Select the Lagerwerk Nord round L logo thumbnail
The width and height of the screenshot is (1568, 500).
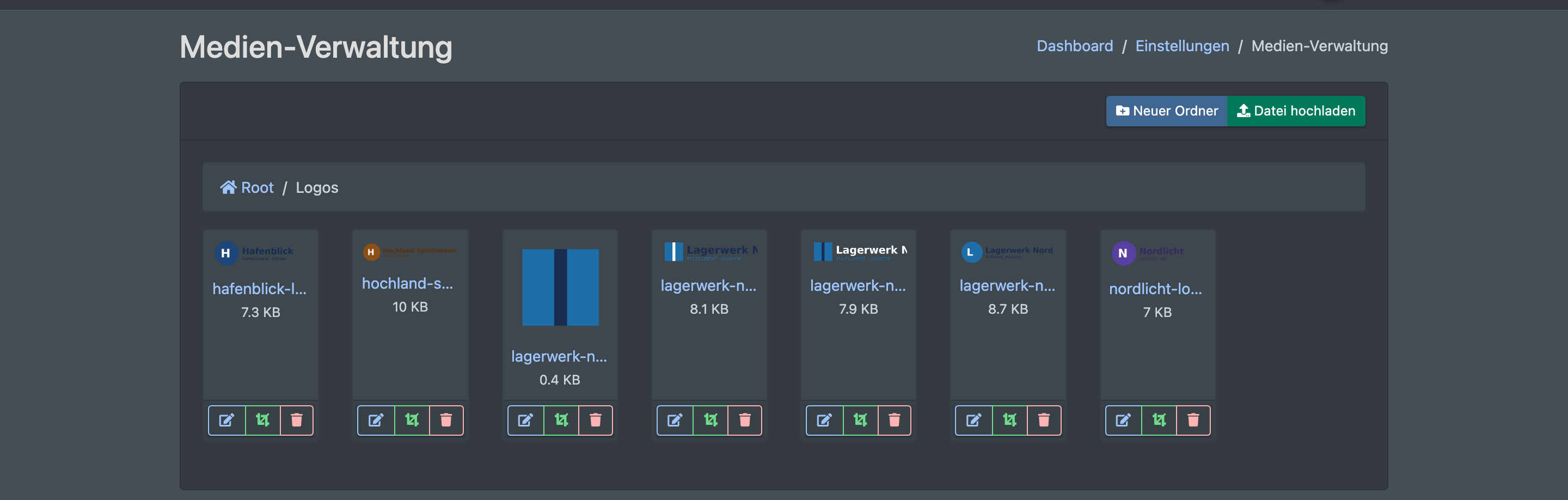click(x=1007, y=252)
